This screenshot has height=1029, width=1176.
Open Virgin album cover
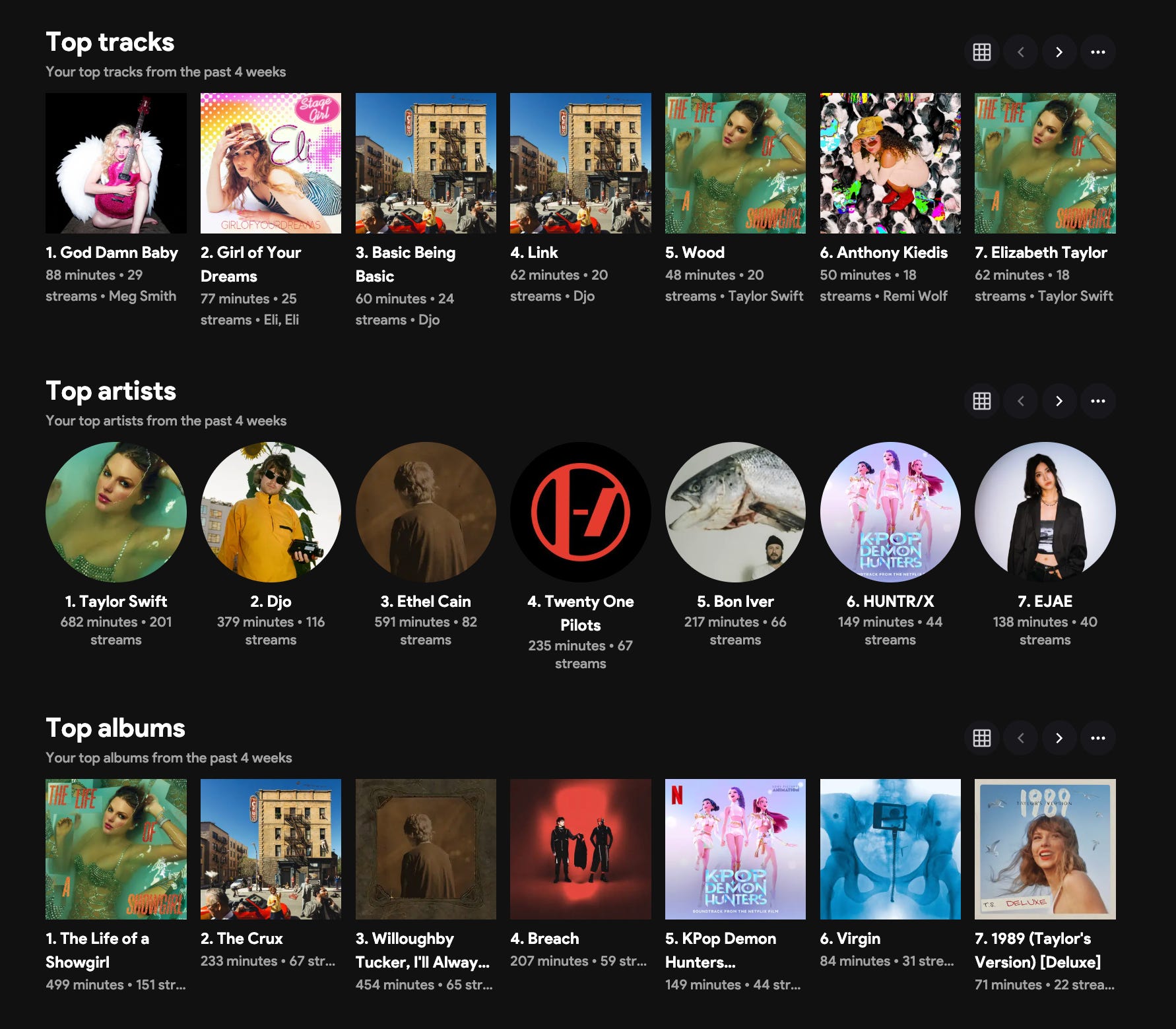890,849
